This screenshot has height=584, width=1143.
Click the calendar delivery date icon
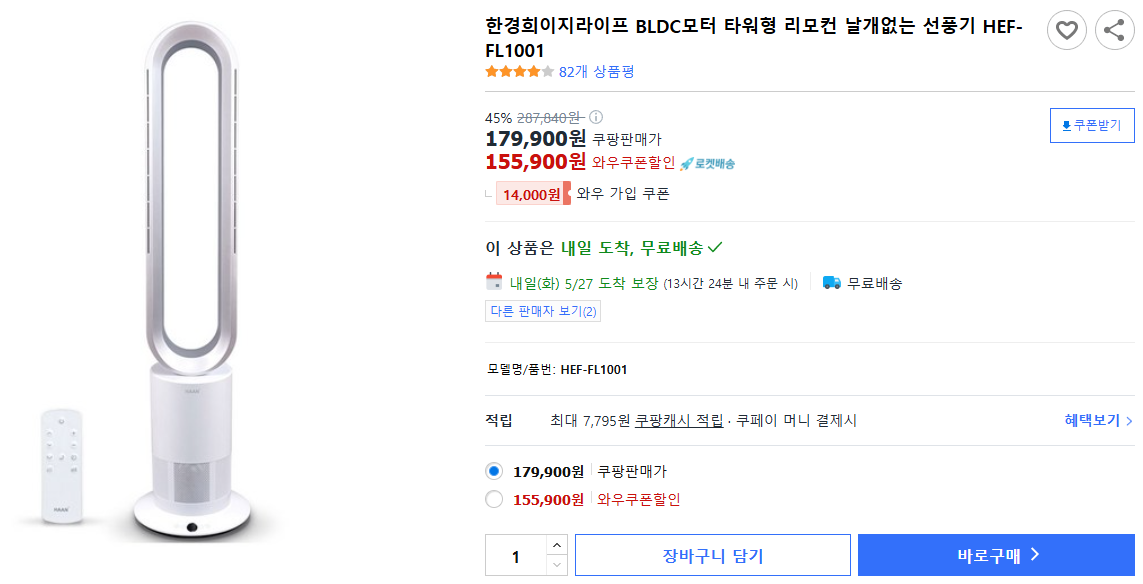pyautogui.click(x=494, y=282)
